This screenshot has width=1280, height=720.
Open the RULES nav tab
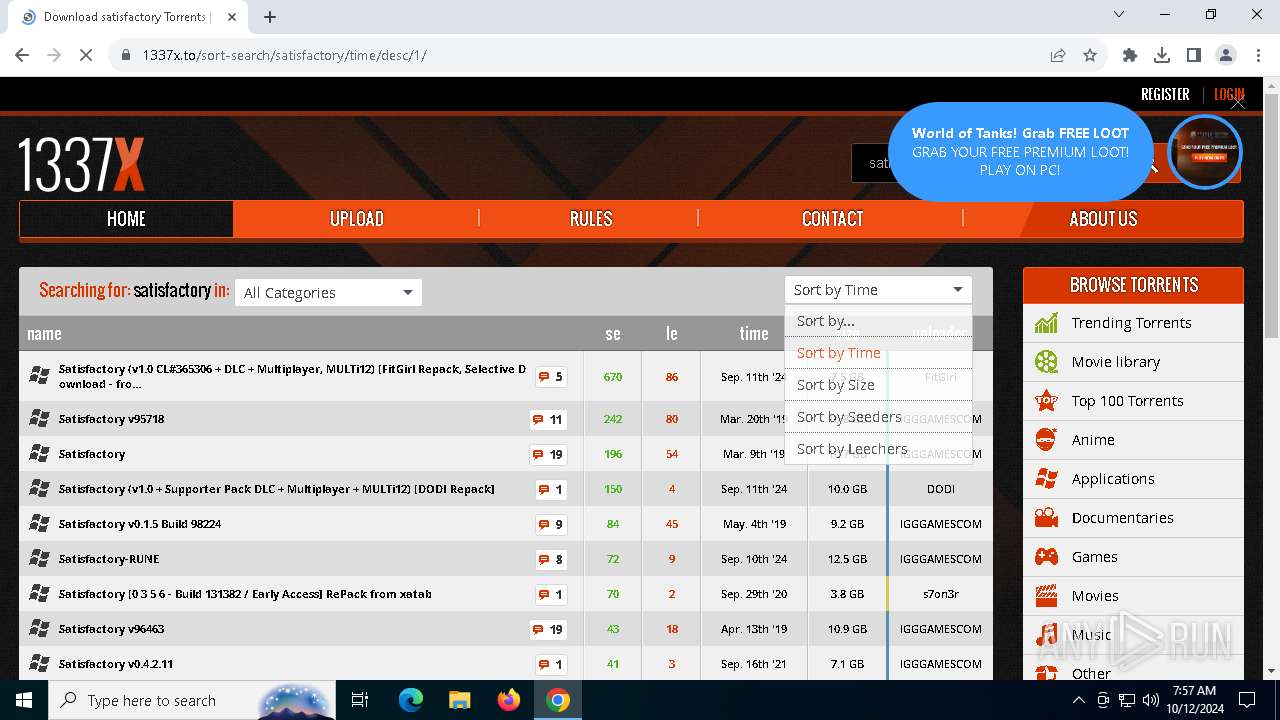[590, 219]
